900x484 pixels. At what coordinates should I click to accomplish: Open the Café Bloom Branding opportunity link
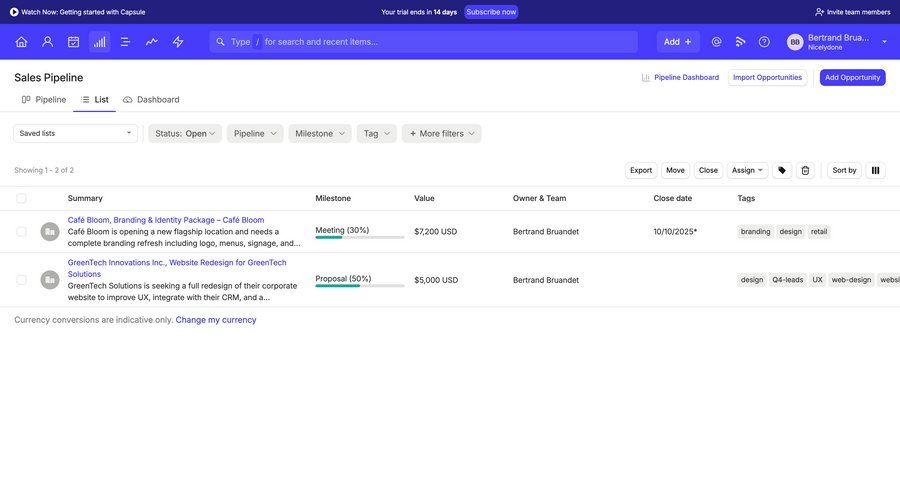tap(166, 220)
